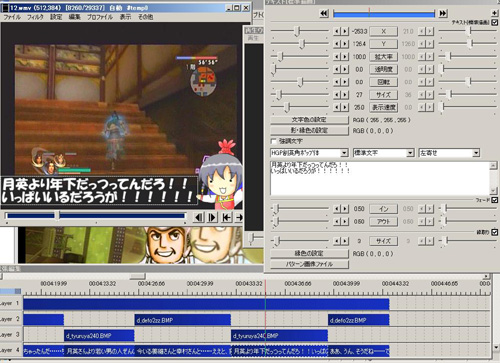Screen dimensions: 500x363
Task: Open 影・縁色の設定 color settings
Action: pyautogui.click(x=309, y=130)
